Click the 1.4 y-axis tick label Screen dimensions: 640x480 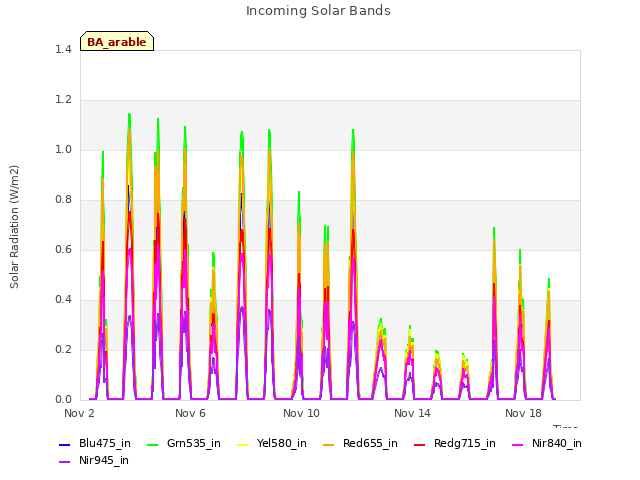point(63,50)
